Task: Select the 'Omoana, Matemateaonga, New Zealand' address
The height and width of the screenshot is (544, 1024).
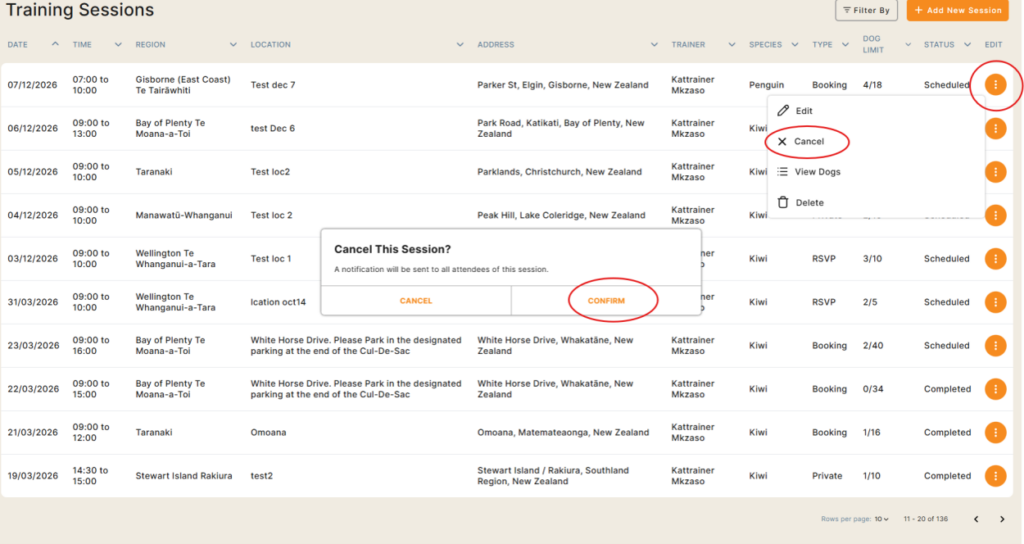Action: click(563, 432)
